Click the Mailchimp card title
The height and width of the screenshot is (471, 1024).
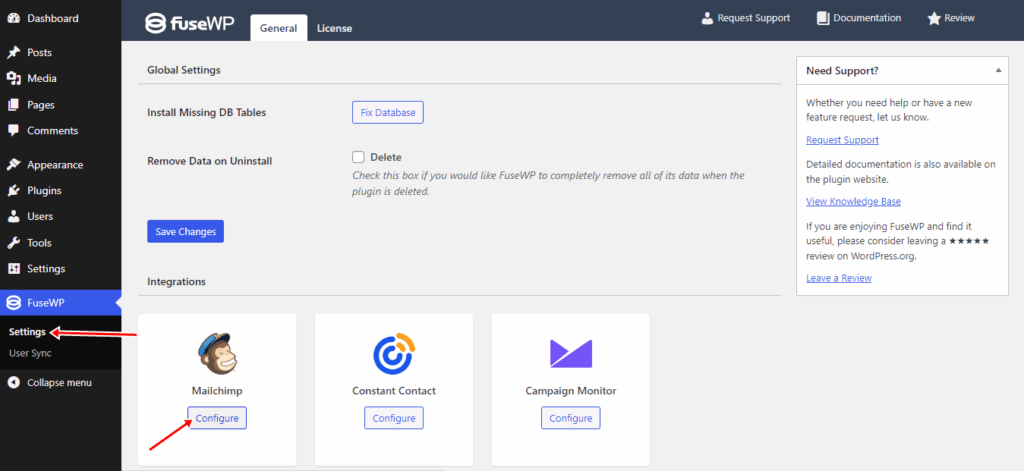[217, 391]
